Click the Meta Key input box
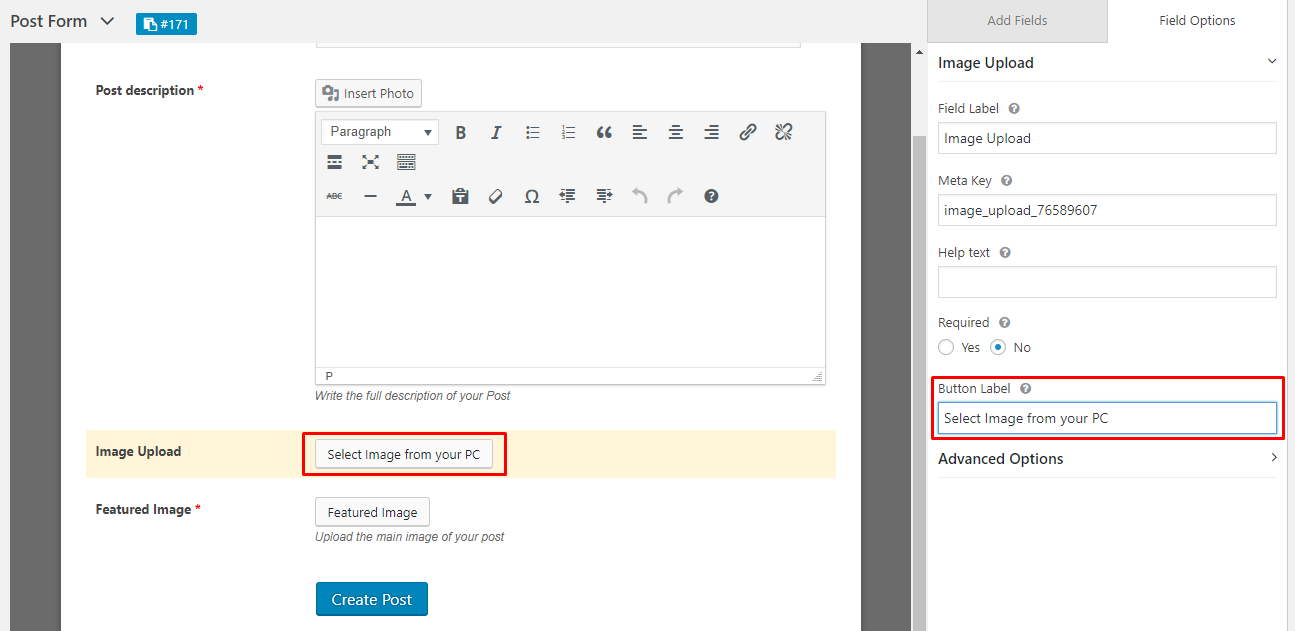The width and height of the screenshot is (1295, 631). coord(1107,210)
